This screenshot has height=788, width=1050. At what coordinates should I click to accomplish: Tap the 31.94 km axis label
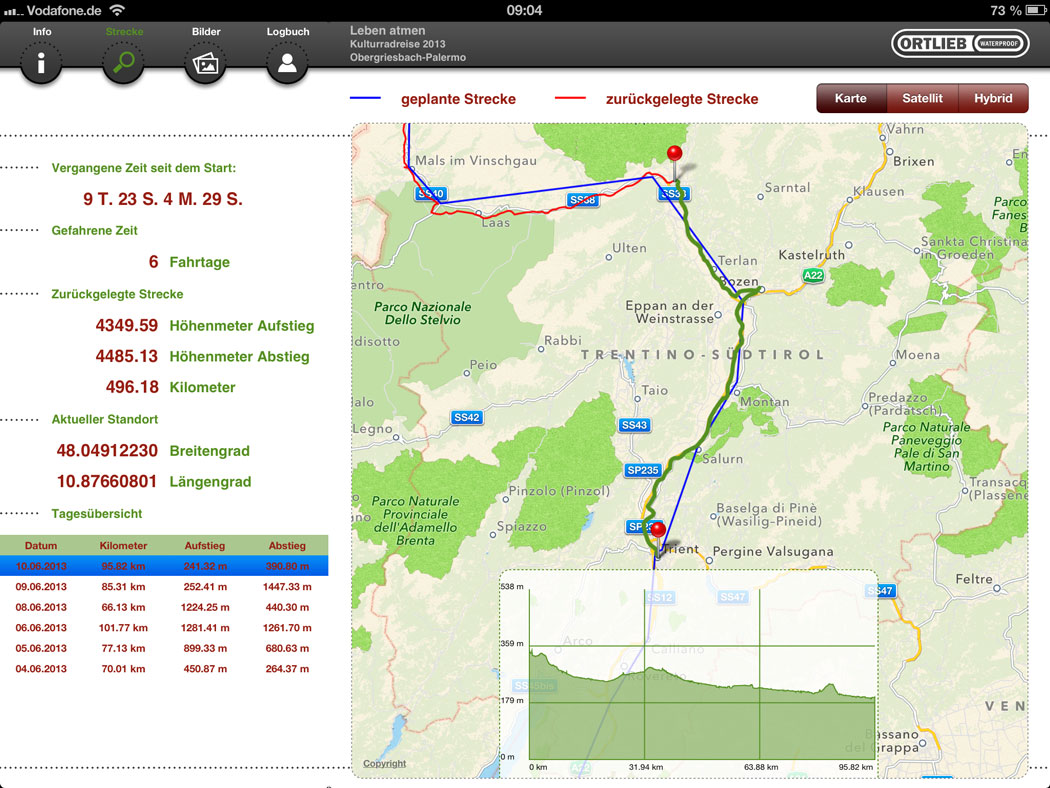click(x=646, y=767)
